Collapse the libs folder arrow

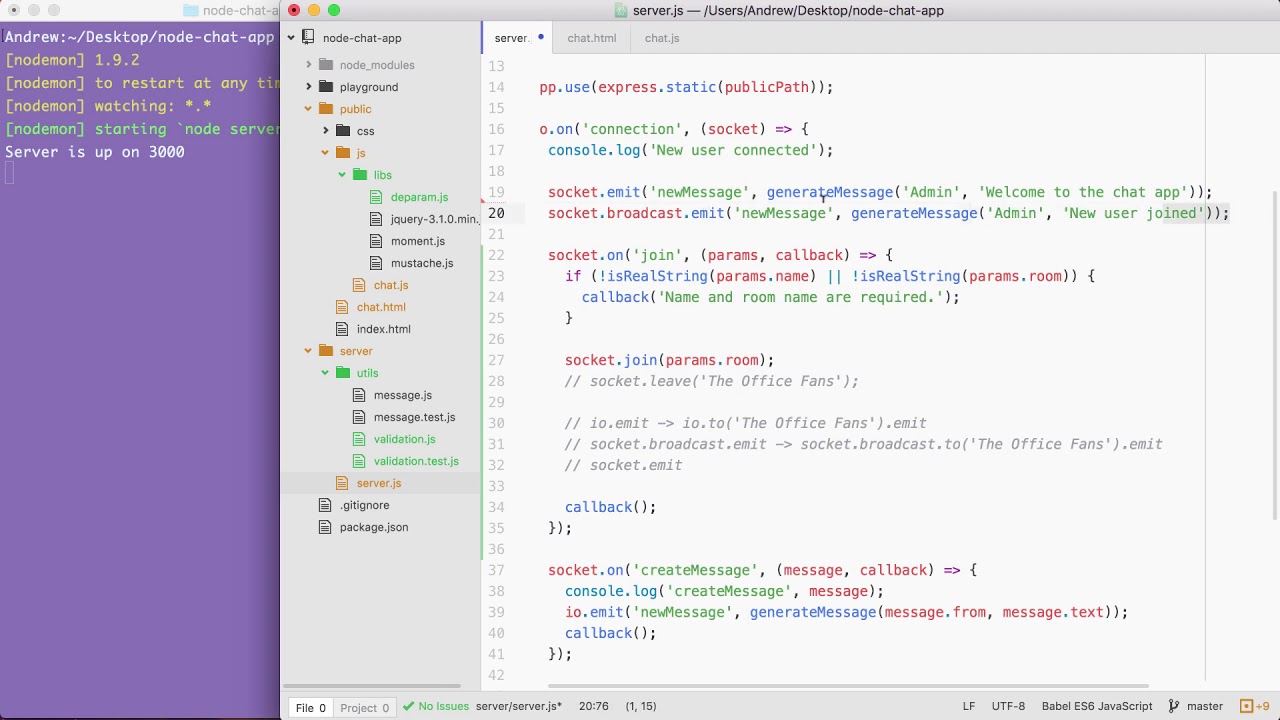click(343, 175)
